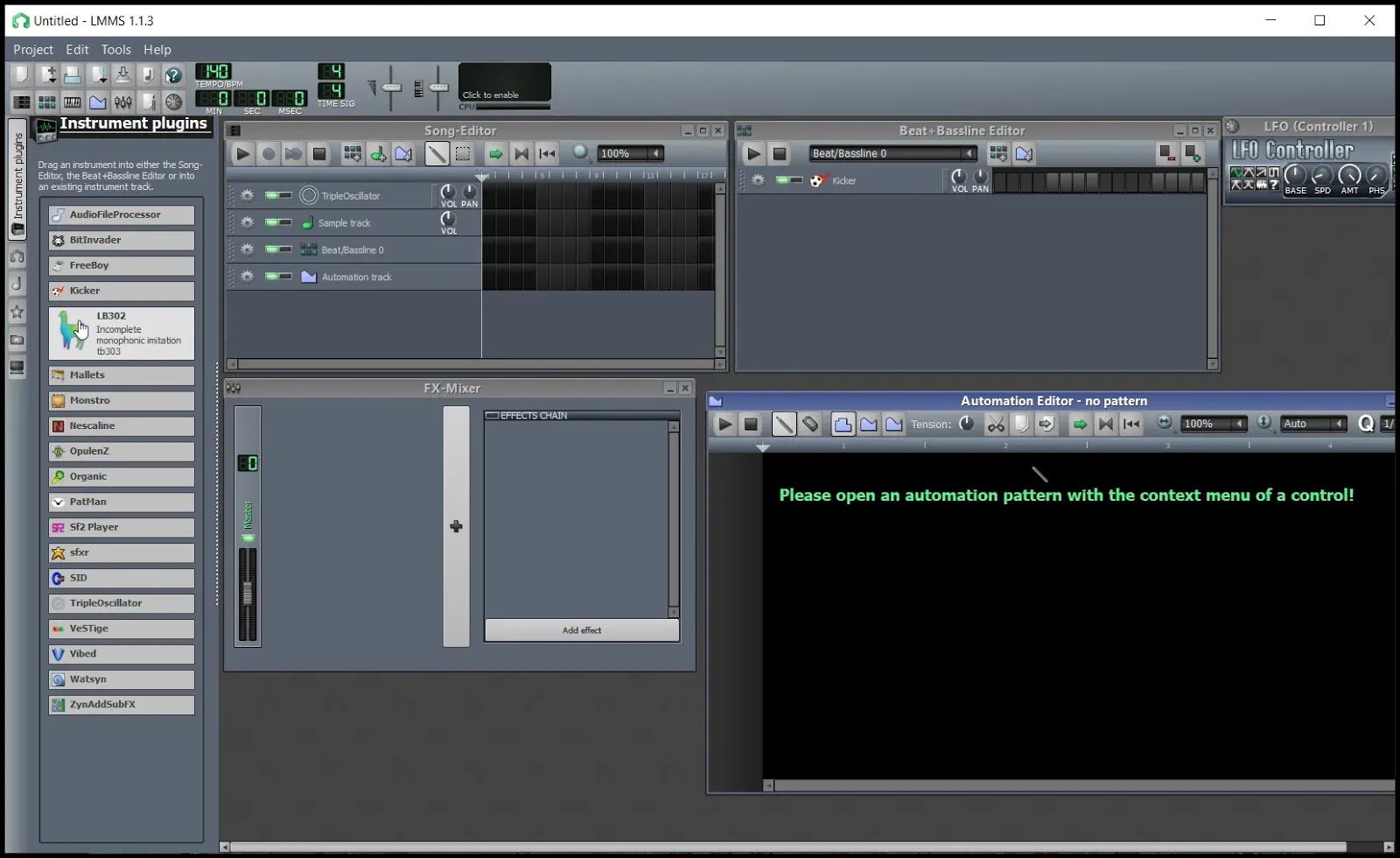
Task: Click the master pitch slider in main toolbar
Action: 438,88
